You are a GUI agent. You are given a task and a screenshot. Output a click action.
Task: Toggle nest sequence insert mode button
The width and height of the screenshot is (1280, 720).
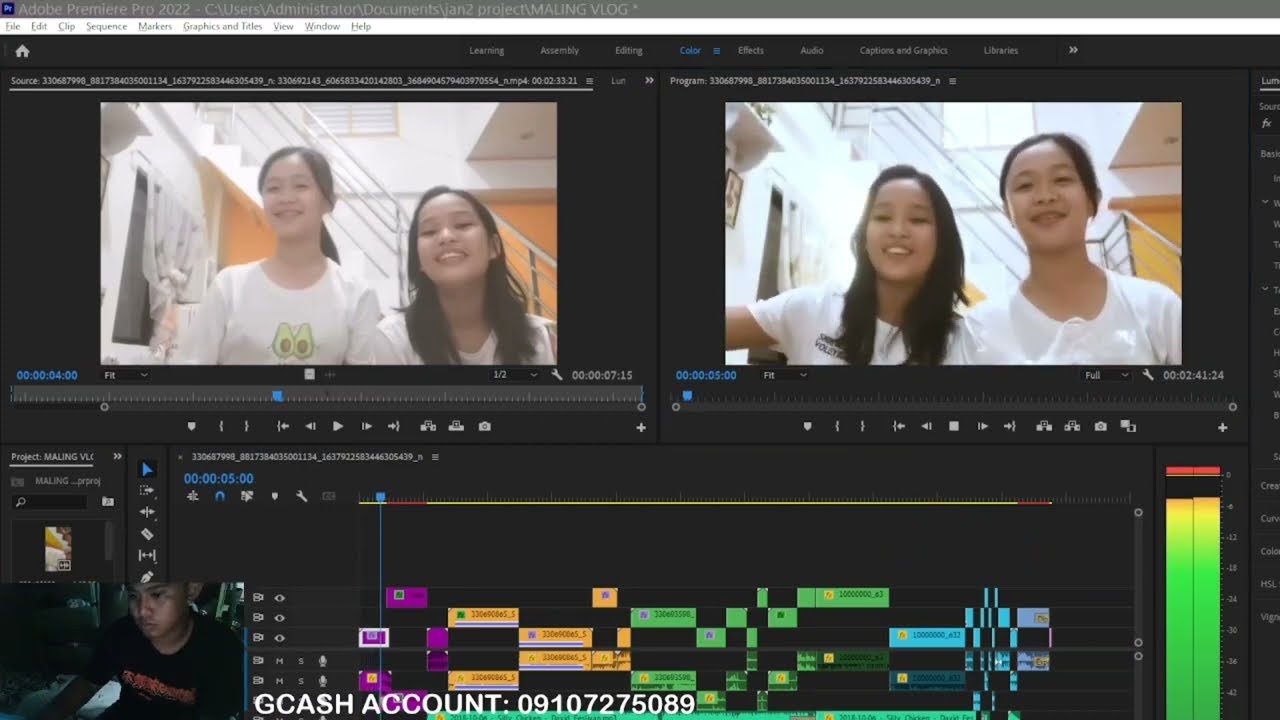[192, 496]
